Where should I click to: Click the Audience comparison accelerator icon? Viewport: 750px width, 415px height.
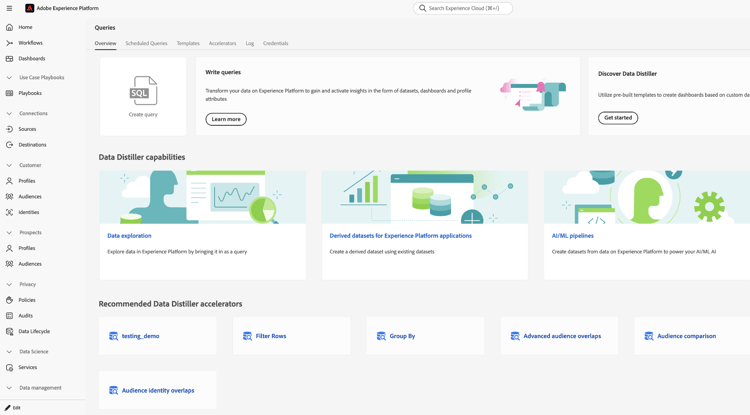pyautogui.click(x=649, y=336)
